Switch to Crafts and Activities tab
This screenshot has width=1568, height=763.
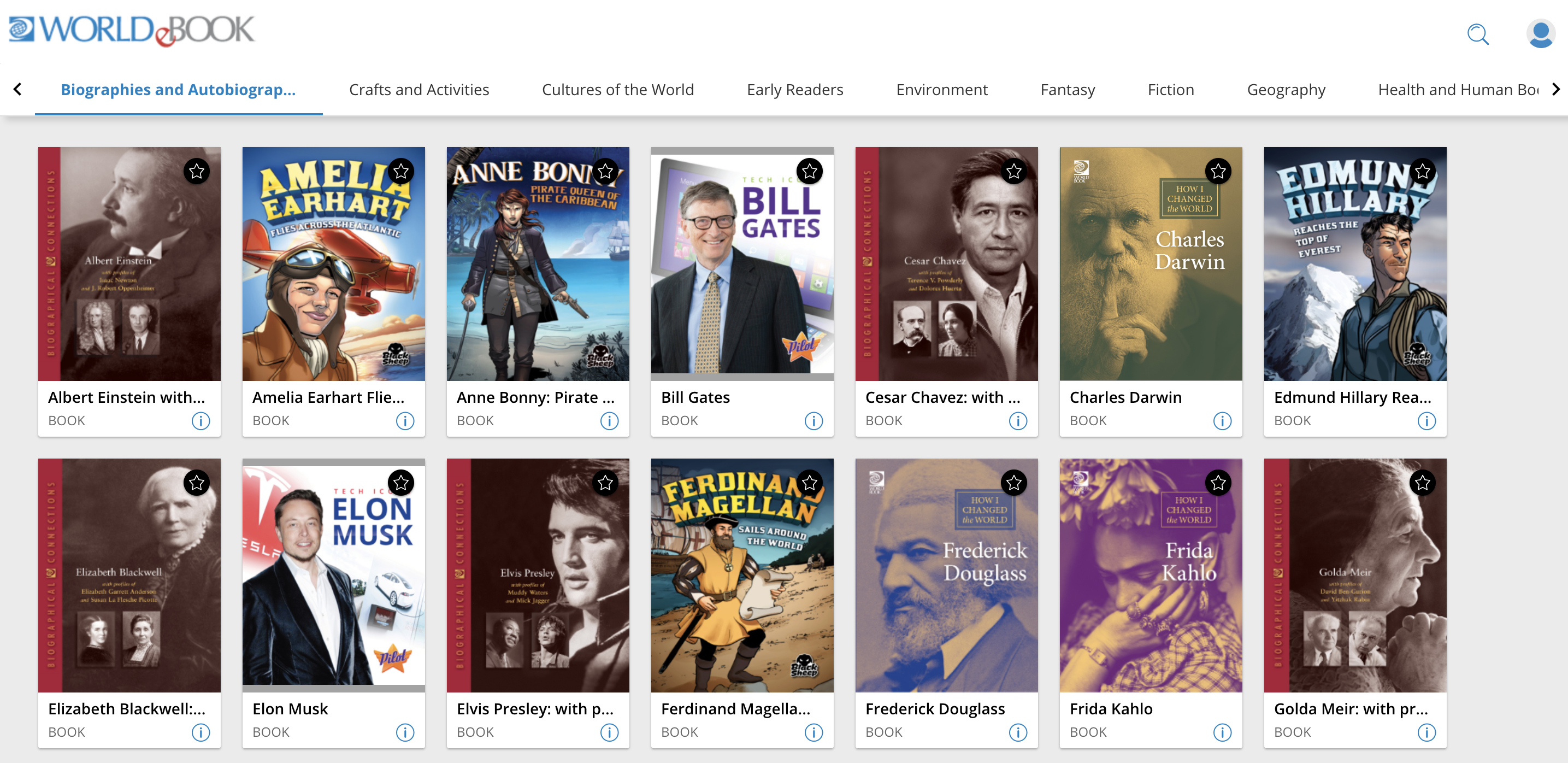pos(419,90)
